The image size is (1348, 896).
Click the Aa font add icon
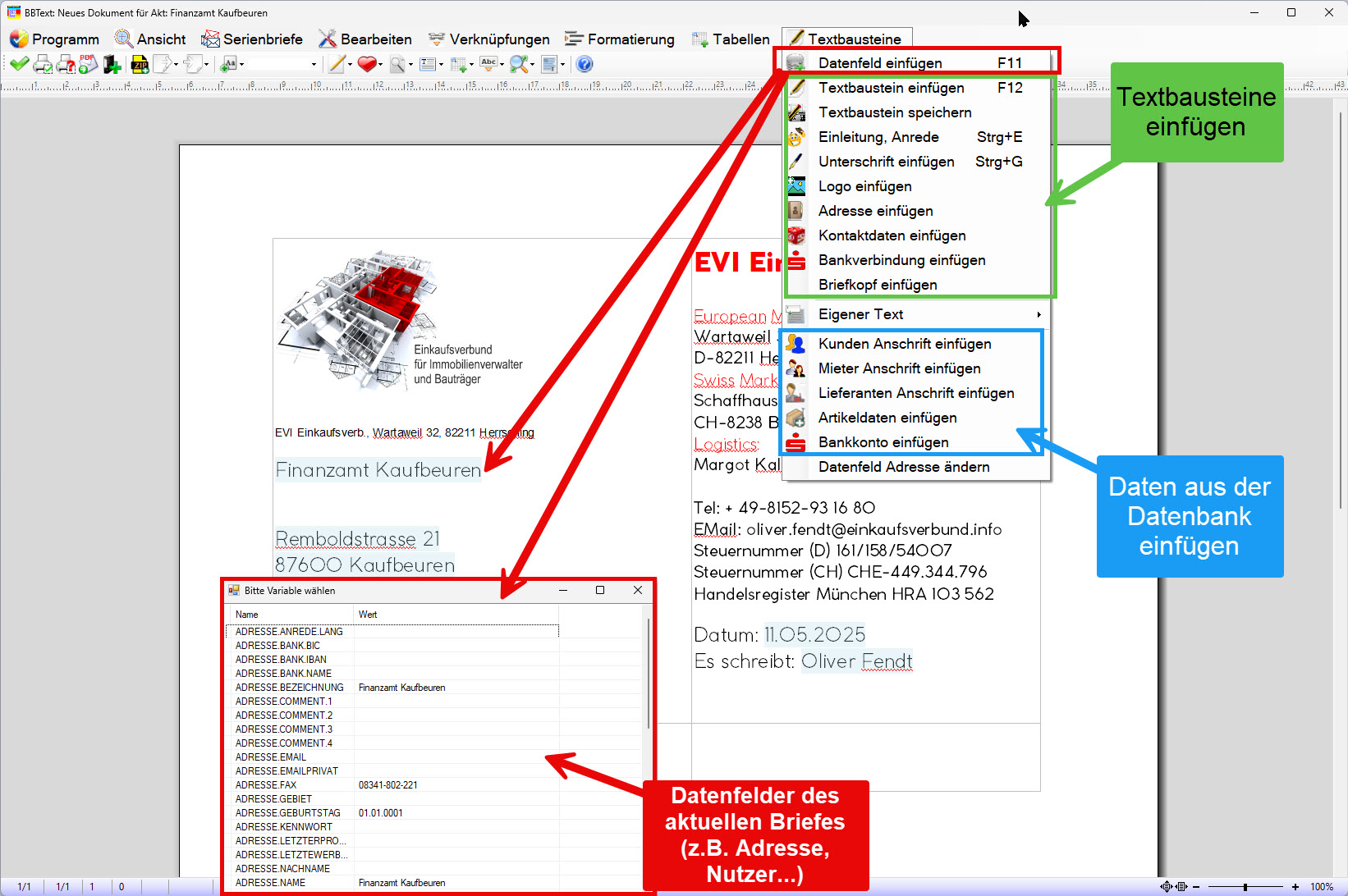228,64
